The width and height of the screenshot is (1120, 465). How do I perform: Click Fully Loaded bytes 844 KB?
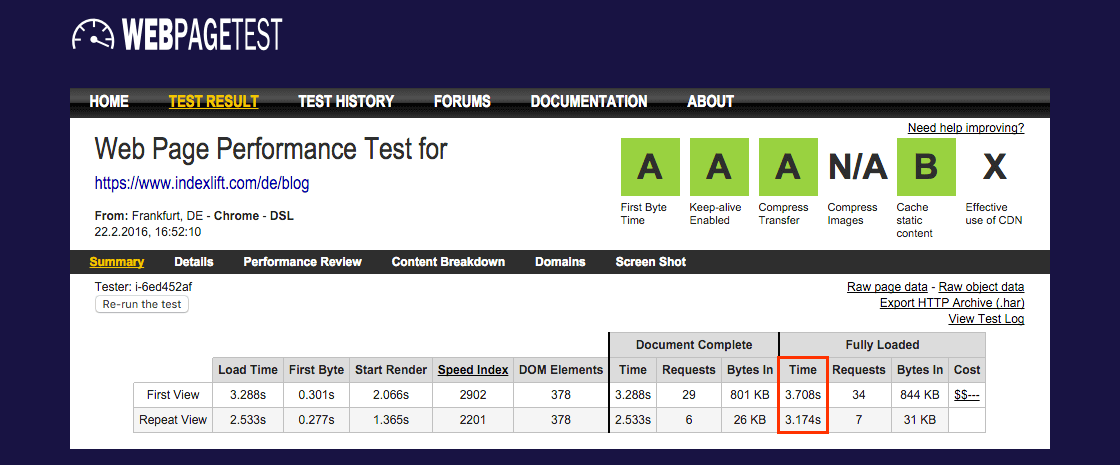click(x=919, y=395)
